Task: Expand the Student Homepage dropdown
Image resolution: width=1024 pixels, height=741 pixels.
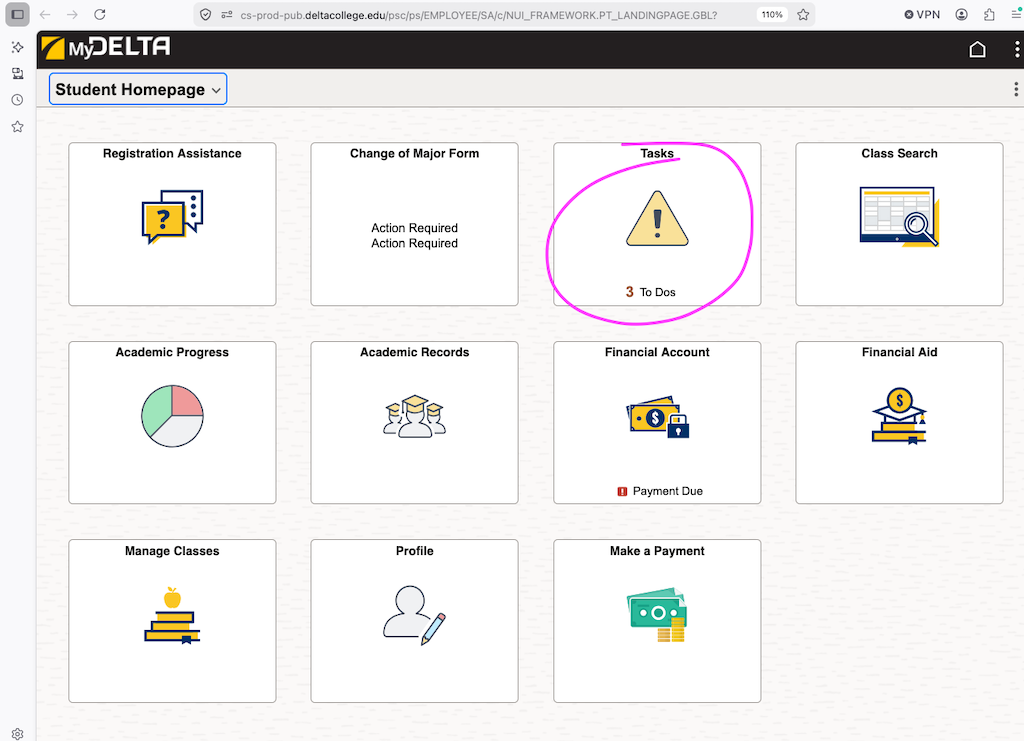Action: click(138, 89)
